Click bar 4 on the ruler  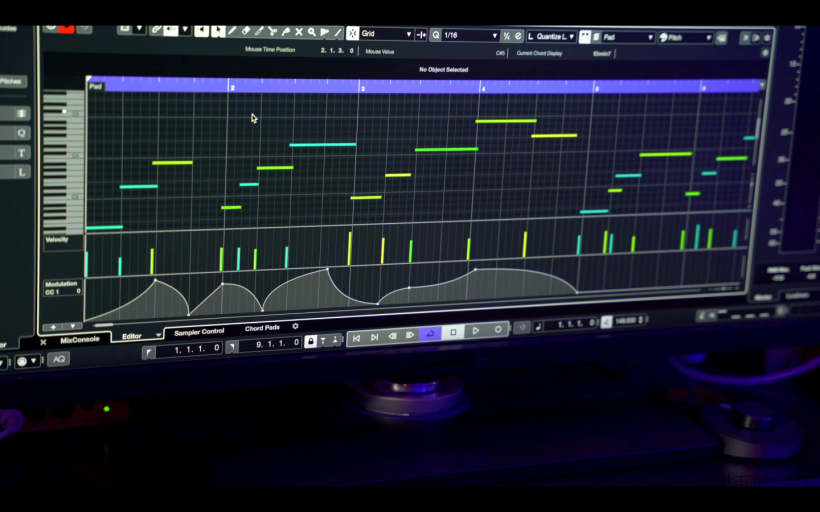[x=483, y=89]
